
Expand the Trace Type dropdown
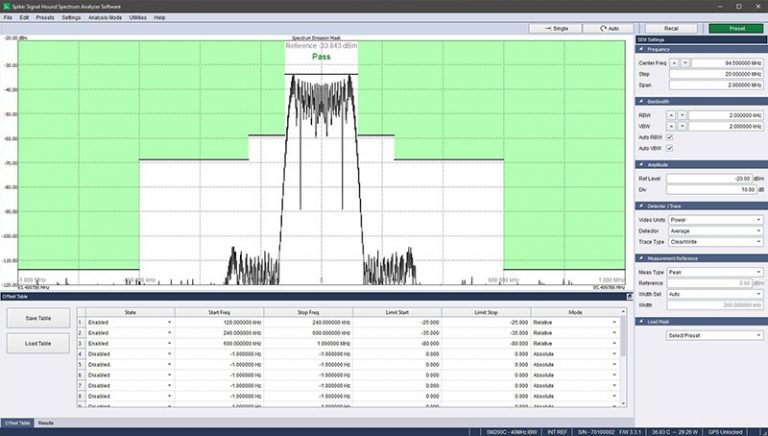pos(715,242)
